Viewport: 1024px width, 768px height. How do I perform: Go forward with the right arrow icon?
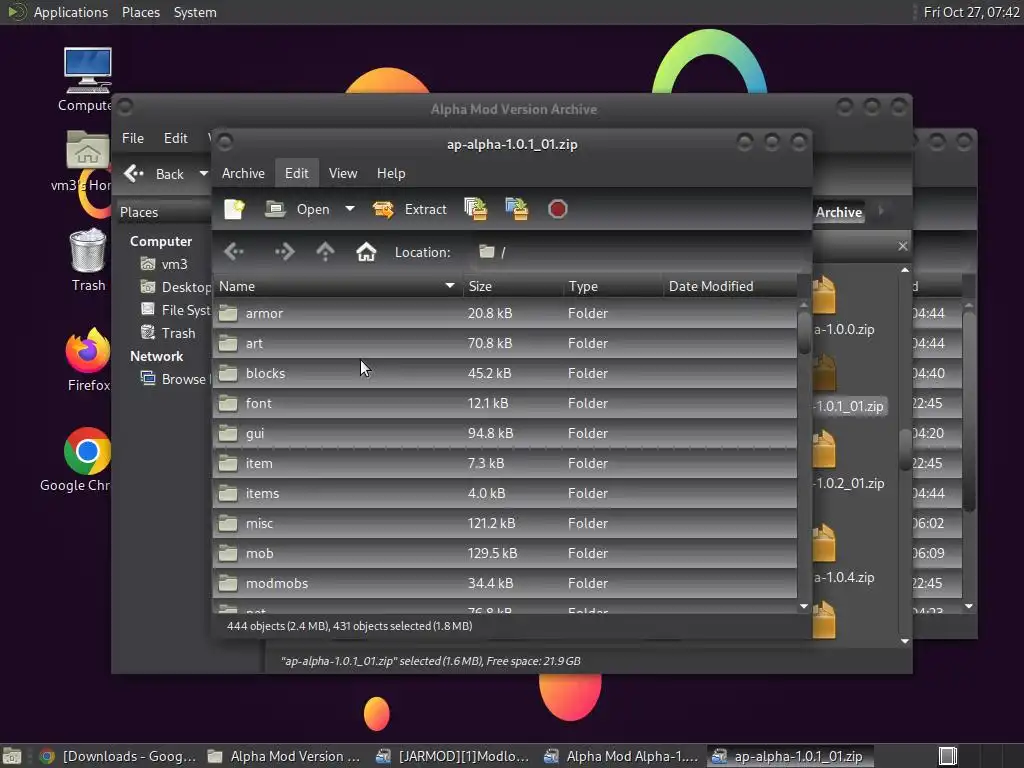click(284, 252)
